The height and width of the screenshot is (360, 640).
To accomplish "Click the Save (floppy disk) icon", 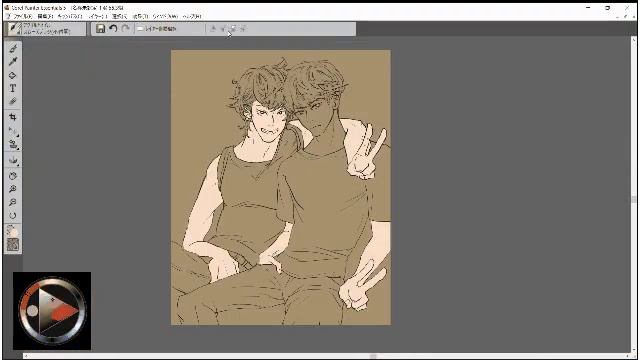I will click(100, 29).
